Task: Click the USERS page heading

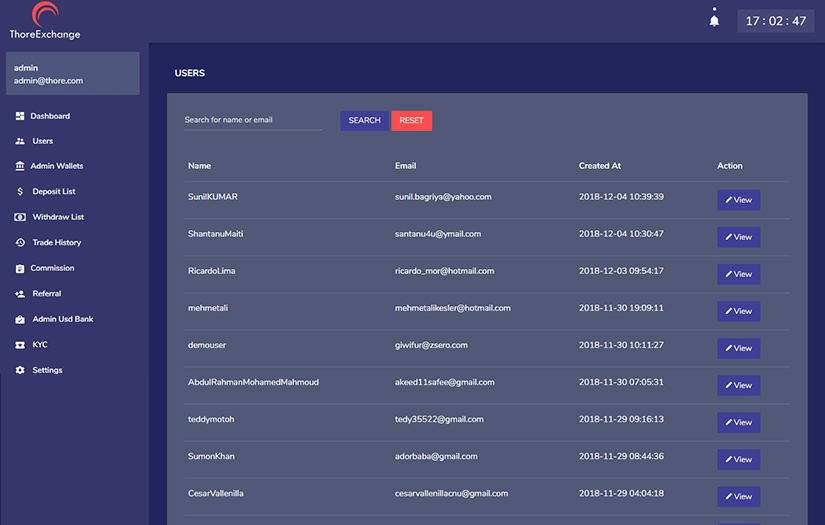Action: (189, 73)
